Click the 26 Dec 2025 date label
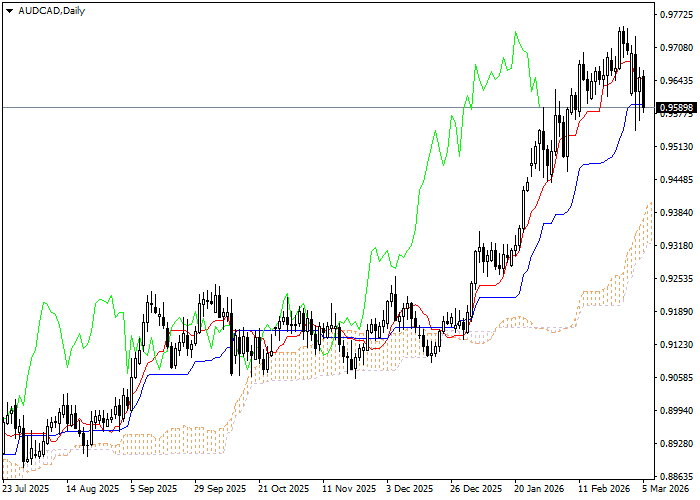 pos(477,490)
